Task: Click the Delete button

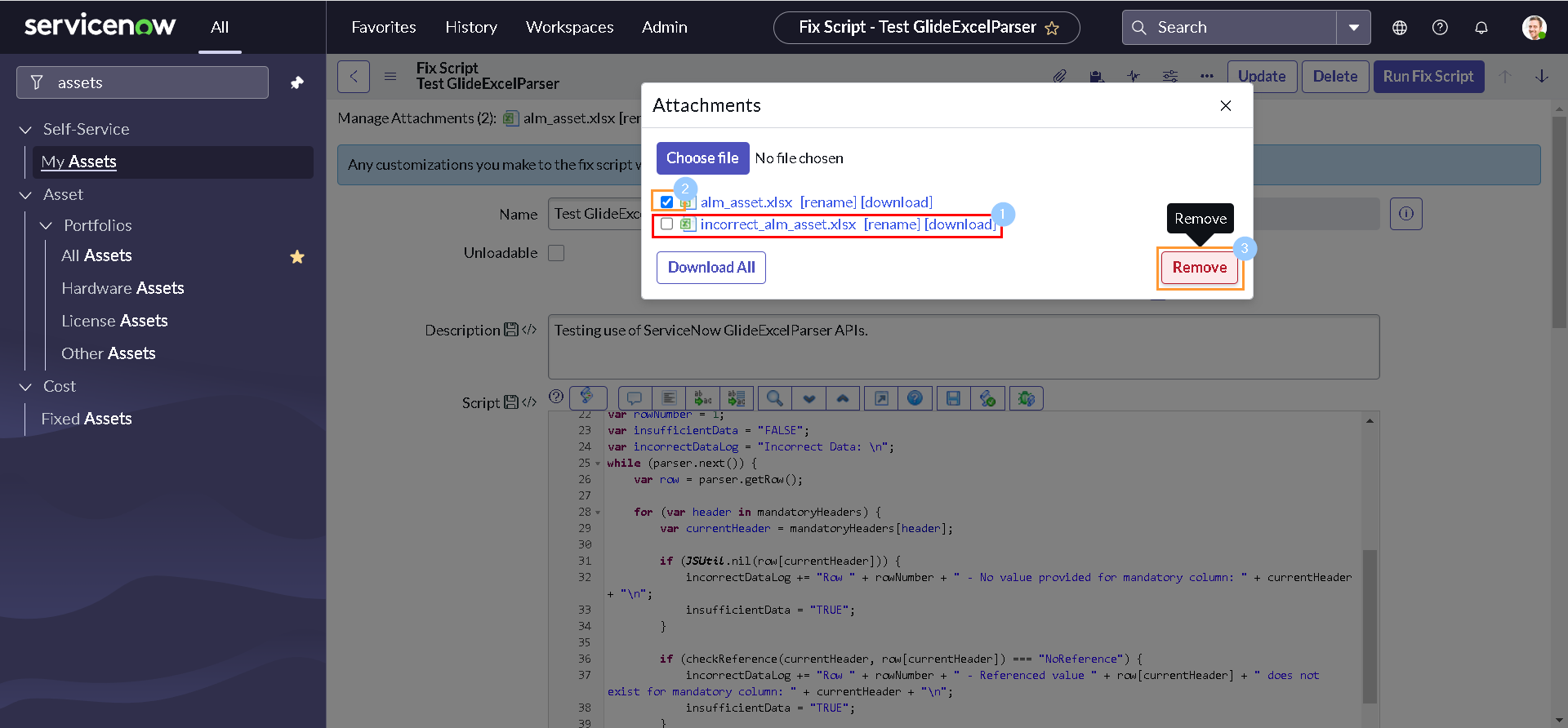Action: pos(1335,77)
